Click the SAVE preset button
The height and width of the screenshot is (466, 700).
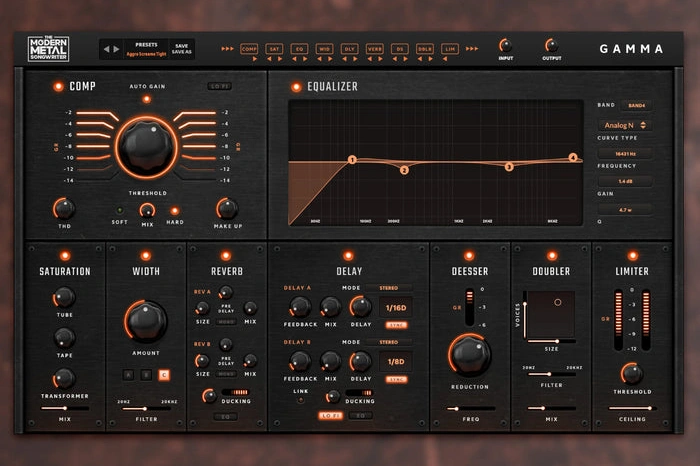coord(182,46)
